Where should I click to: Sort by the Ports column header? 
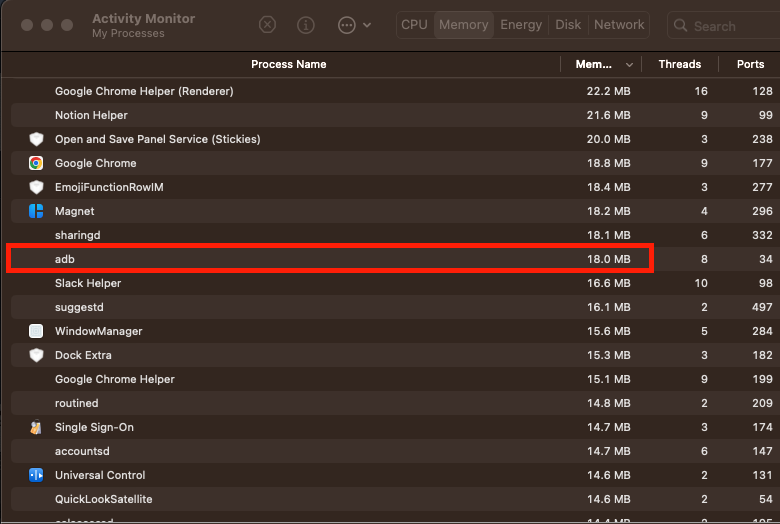coord(750,64)
